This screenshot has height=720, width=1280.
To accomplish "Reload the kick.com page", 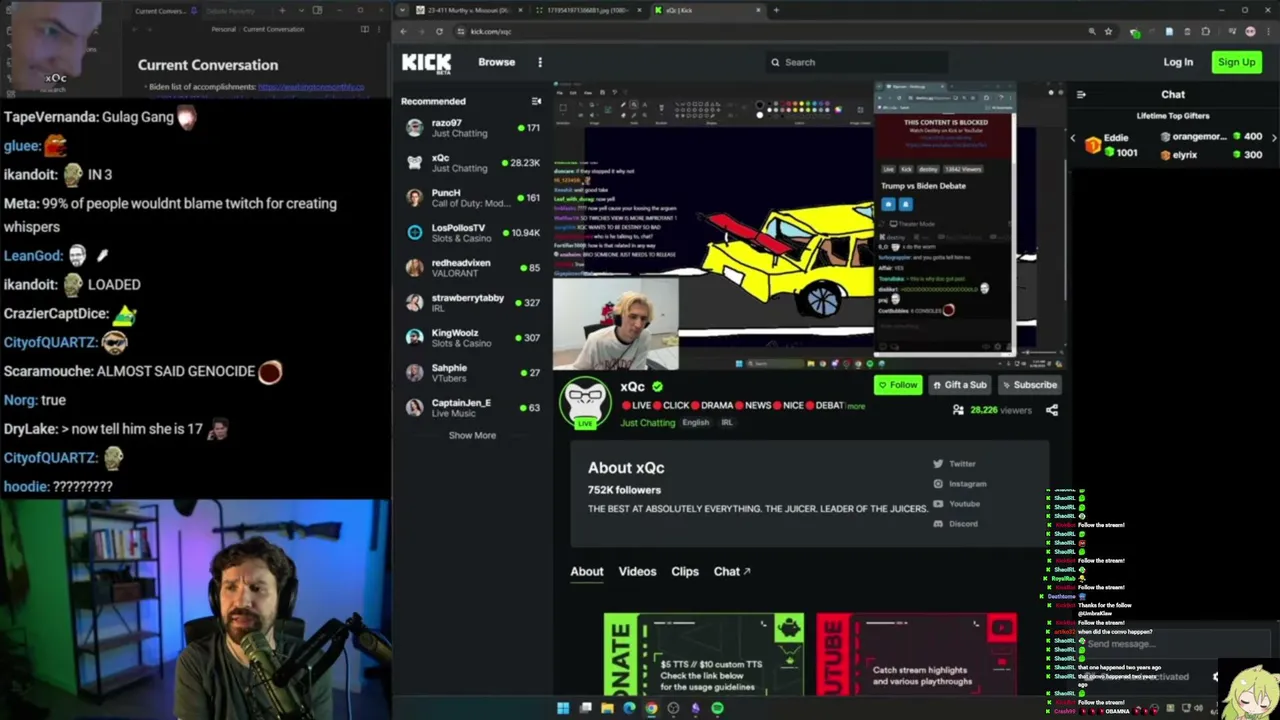I will pyautogui.click(x=439, y=32).
